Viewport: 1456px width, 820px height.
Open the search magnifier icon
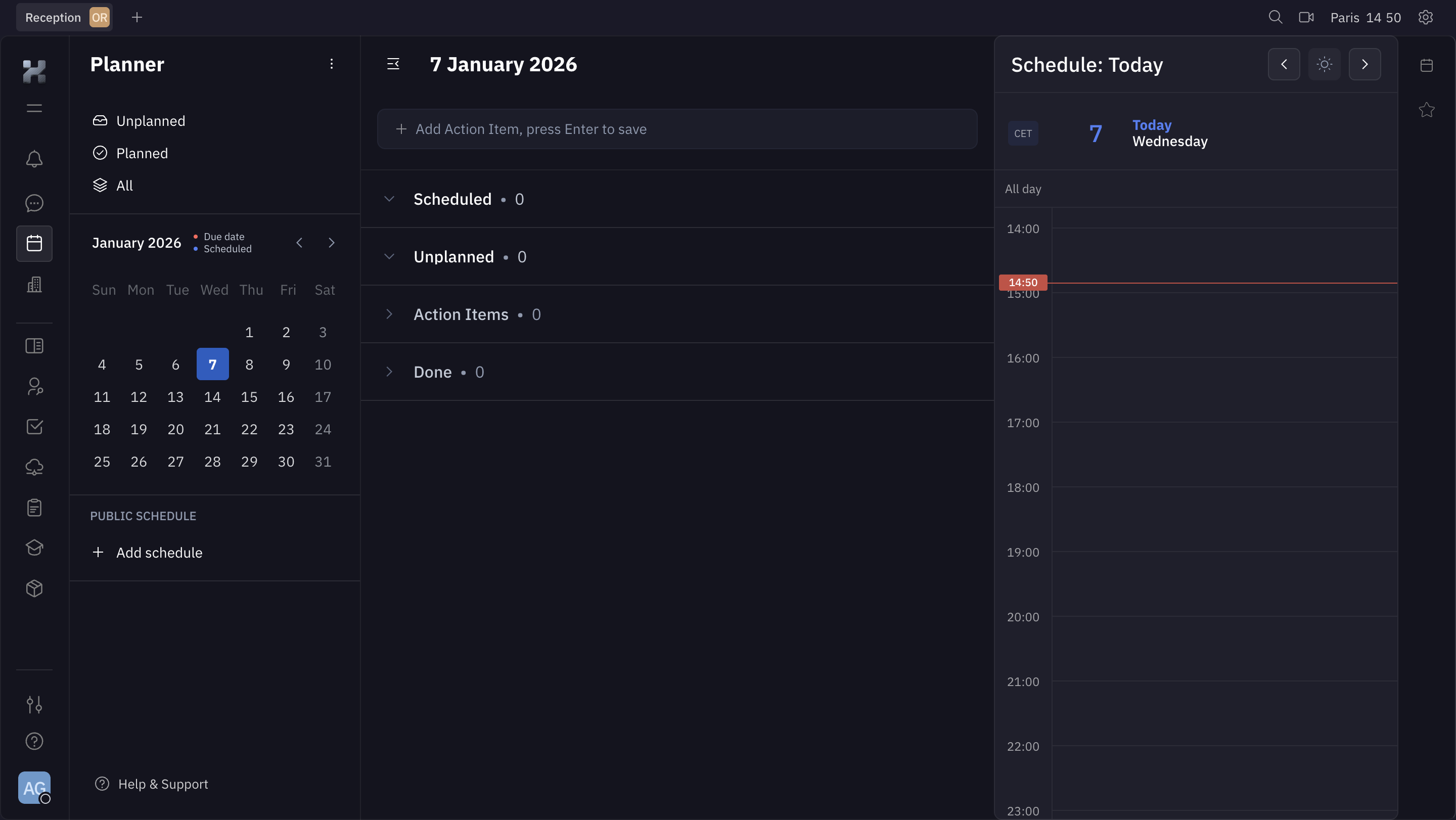(1275, 17)
